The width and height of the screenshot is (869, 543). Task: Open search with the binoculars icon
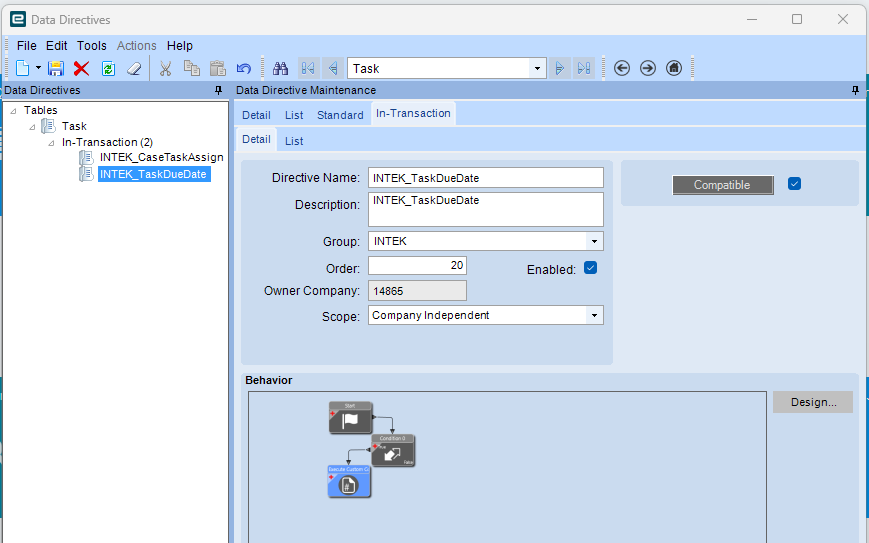click(281, 68)
